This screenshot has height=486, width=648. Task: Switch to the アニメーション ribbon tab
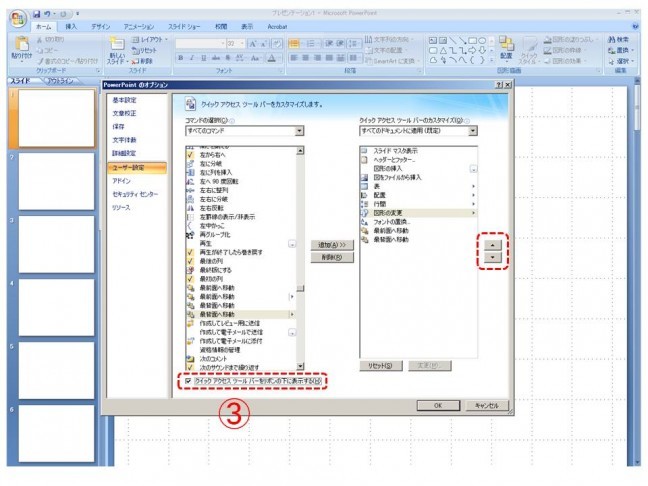point(138,26)
